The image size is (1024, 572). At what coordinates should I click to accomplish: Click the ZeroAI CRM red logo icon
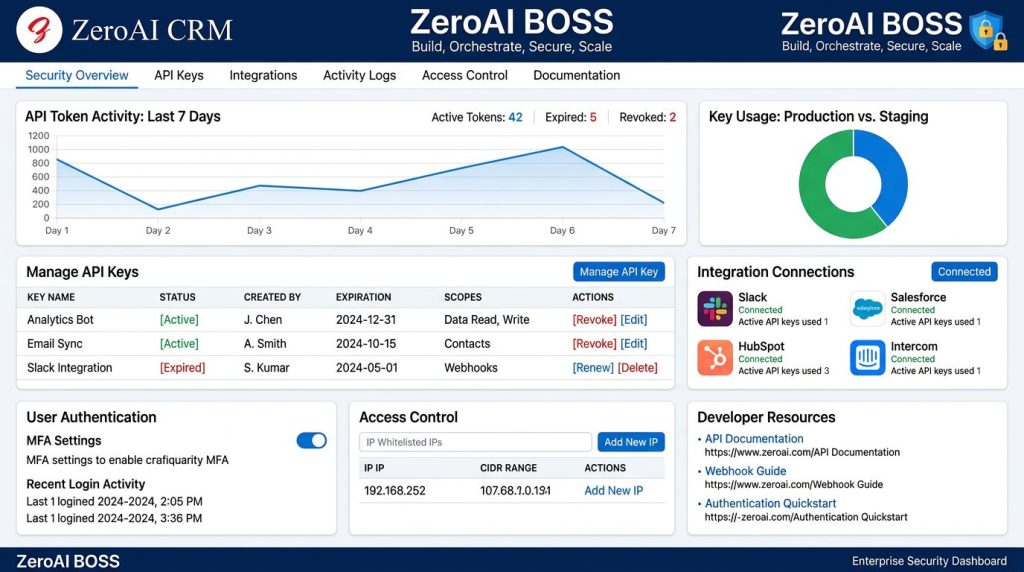39,30
